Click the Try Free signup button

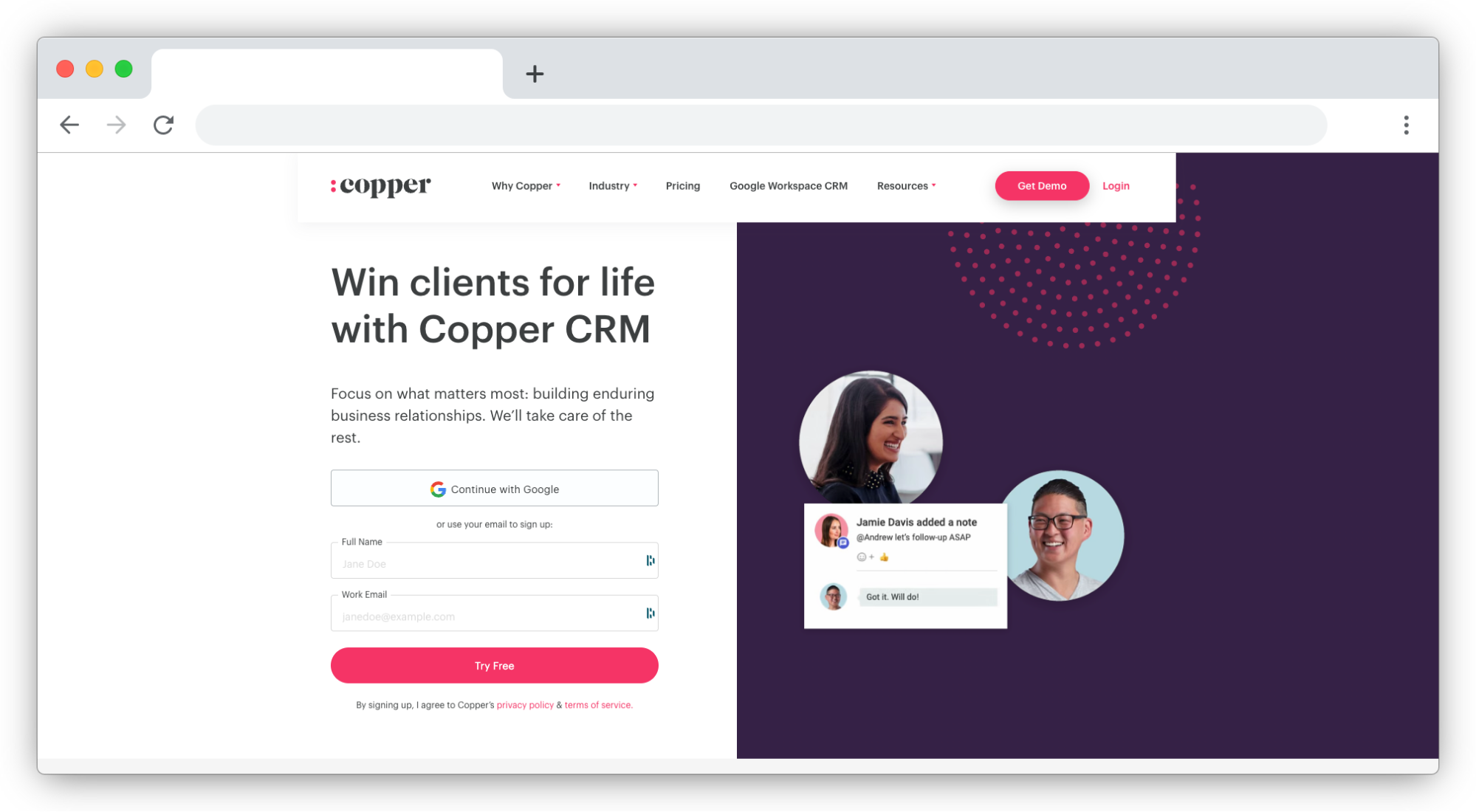click(x=494, y=665)
